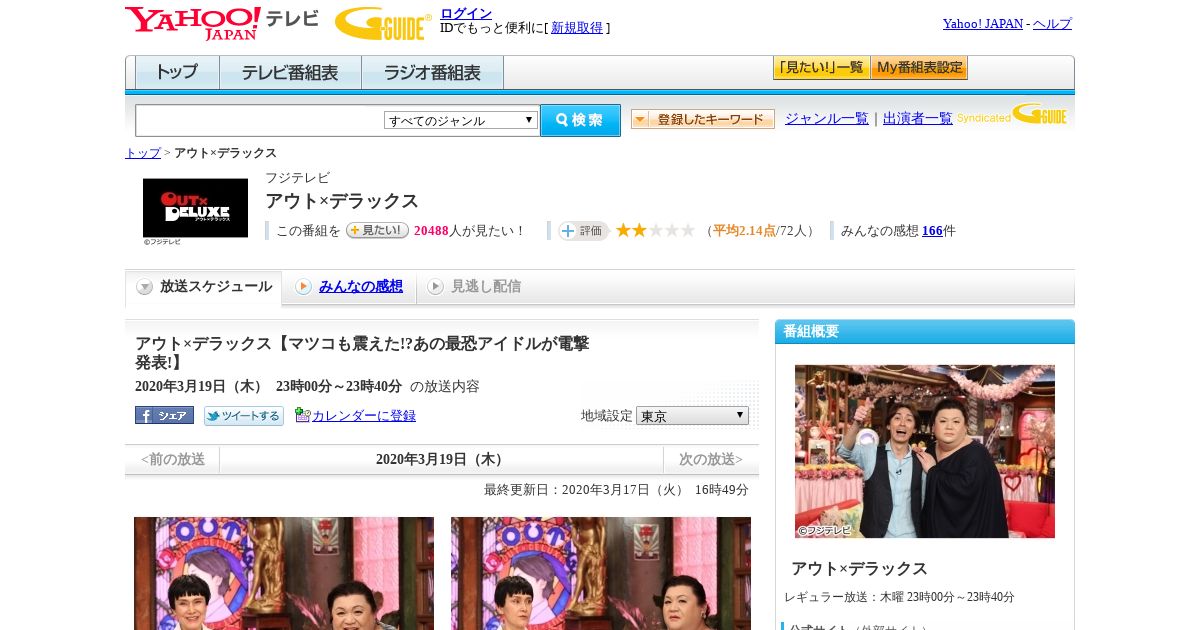Screen dimensions: 1200x630
Task: Click the blue 検索 button
Action: (580, 120)
